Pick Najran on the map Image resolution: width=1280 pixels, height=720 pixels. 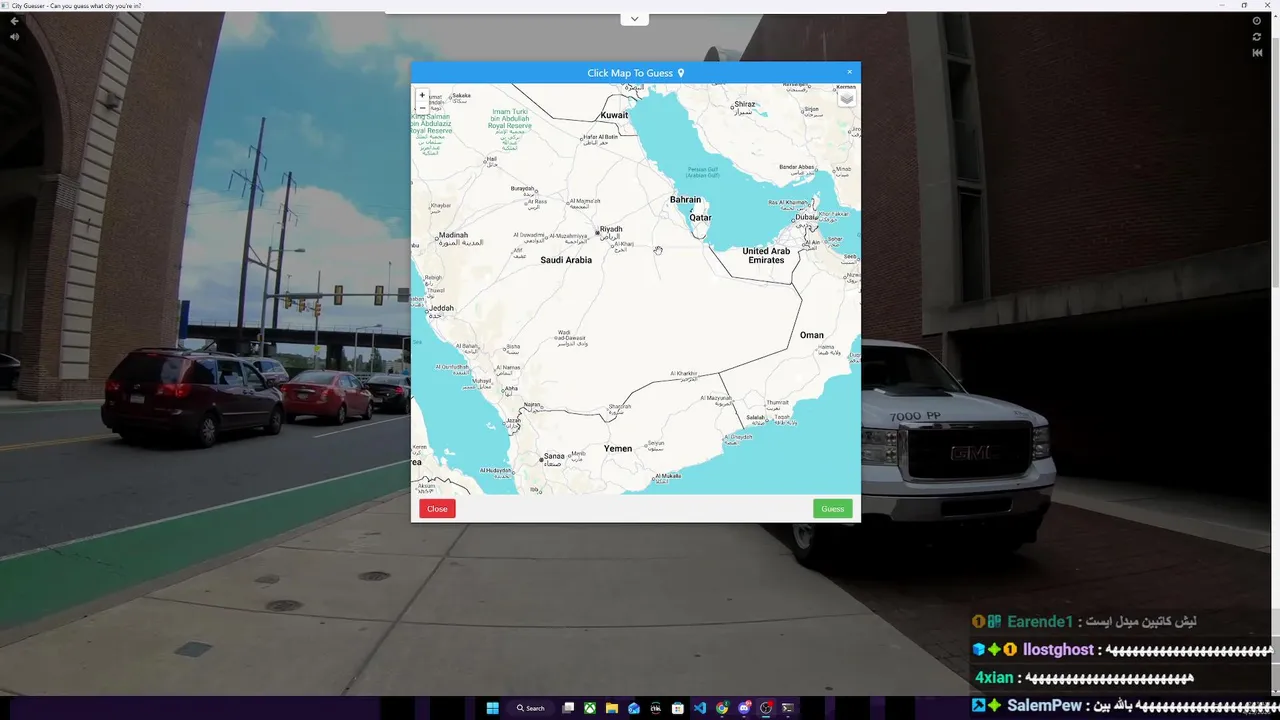tap(532, 405)
